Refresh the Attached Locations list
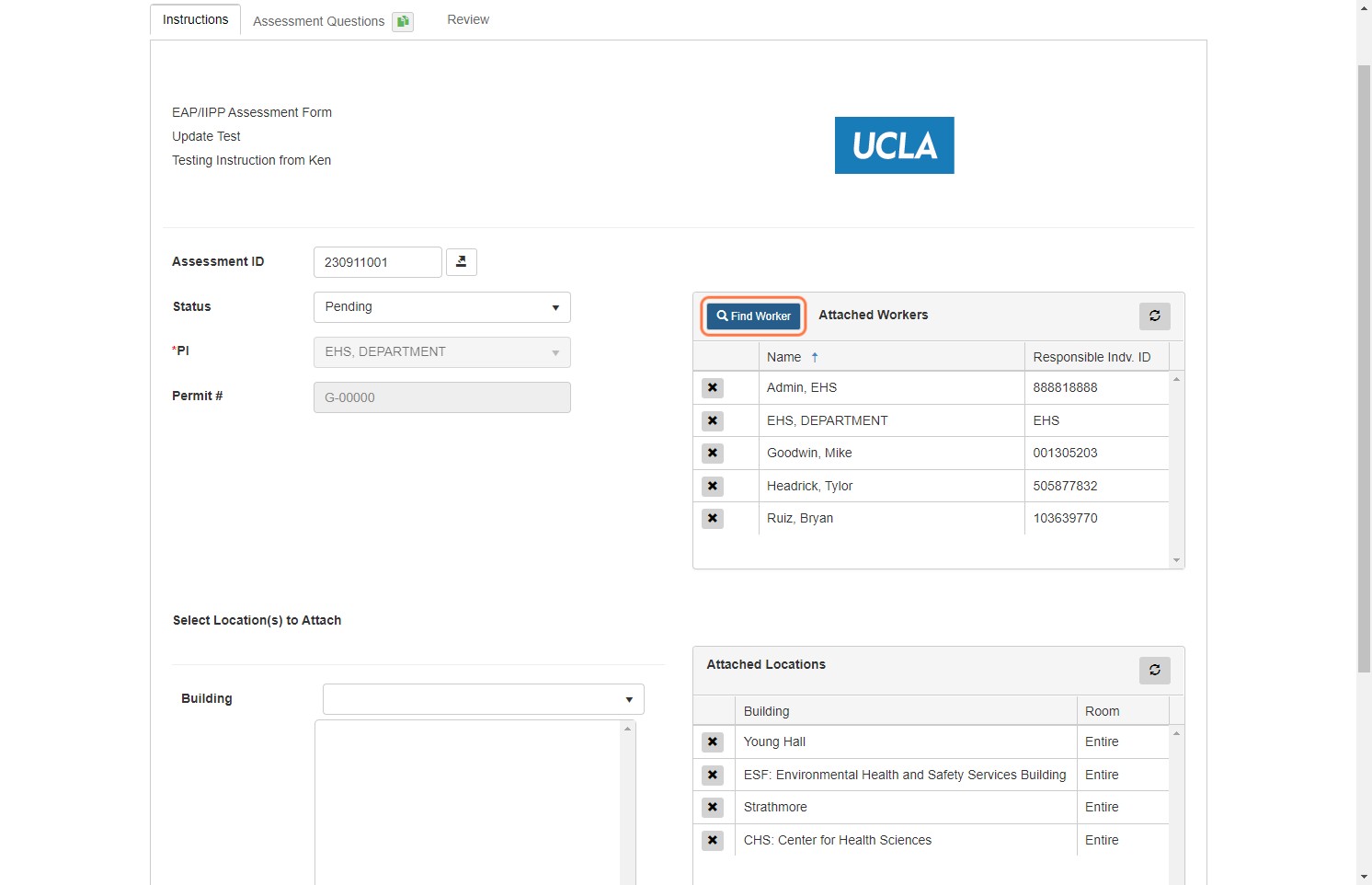Viewport: 1372px width, 885px height. coord(1155,670)
